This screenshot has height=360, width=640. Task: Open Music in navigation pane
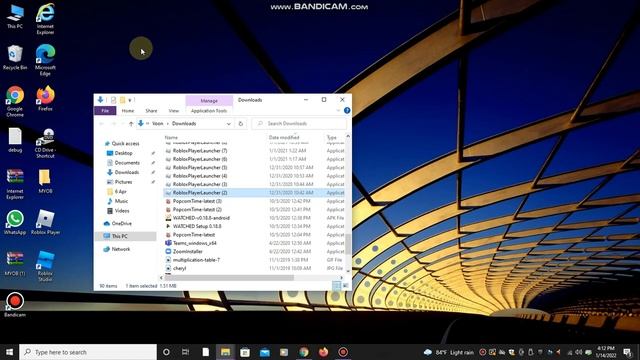click(x=121, y=201)
